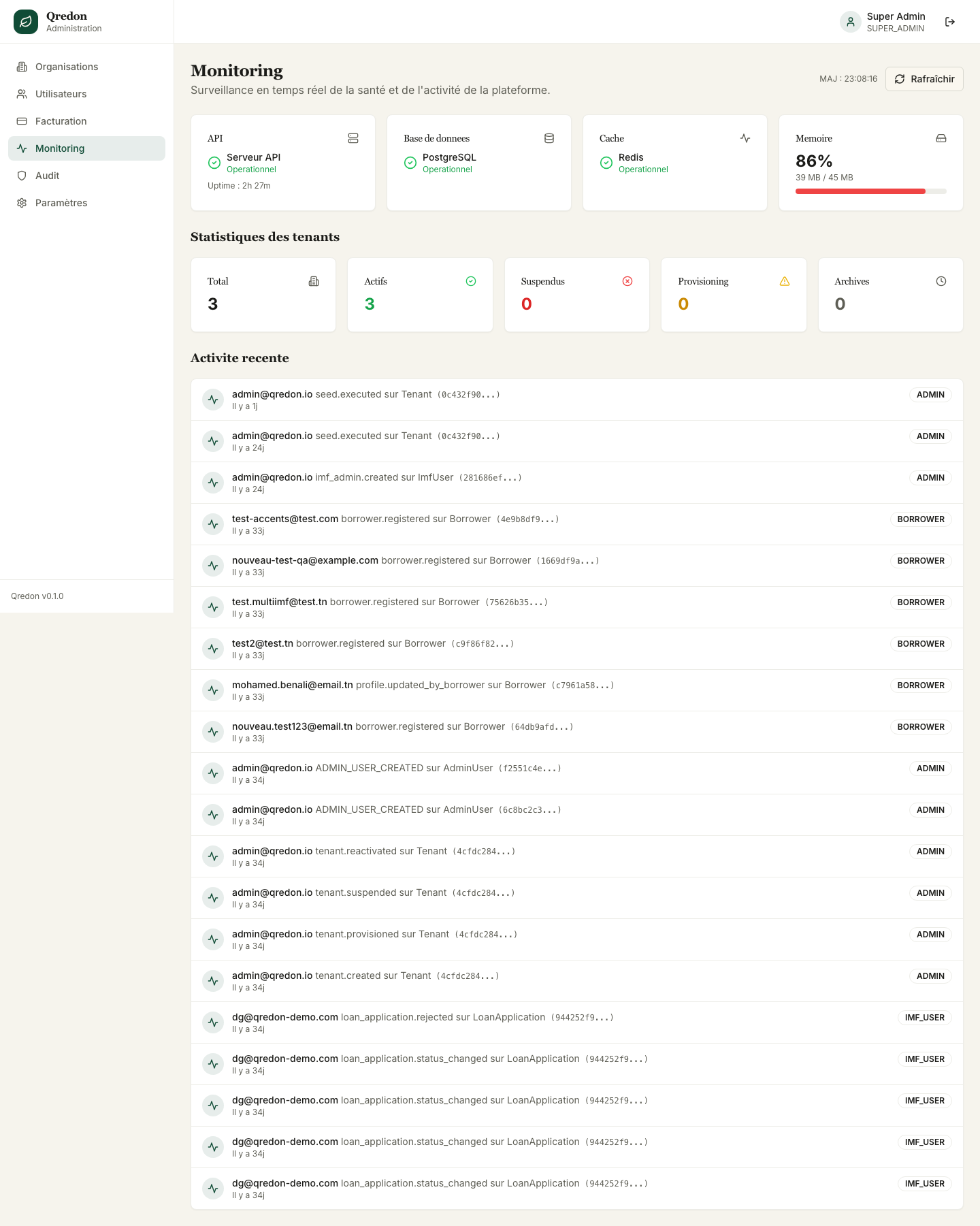The width and height of the screenshot is (980, 1226).
Task: Click activity icon of imf_admin.created row
Action: point(213,483)
